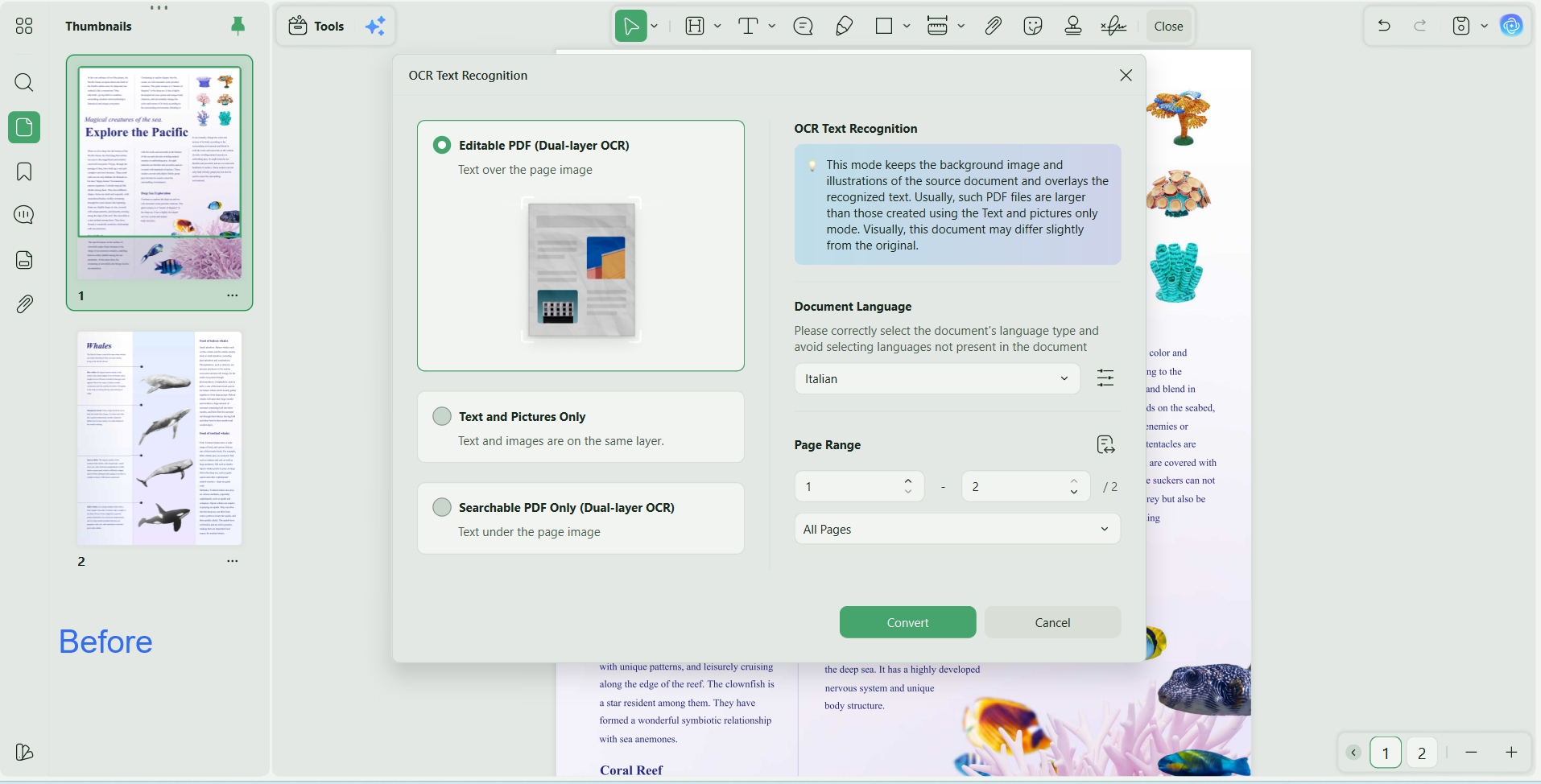Click the panel drag handle dots above Thumbnails
1541x784 pixels.
[x=159, y=8]
